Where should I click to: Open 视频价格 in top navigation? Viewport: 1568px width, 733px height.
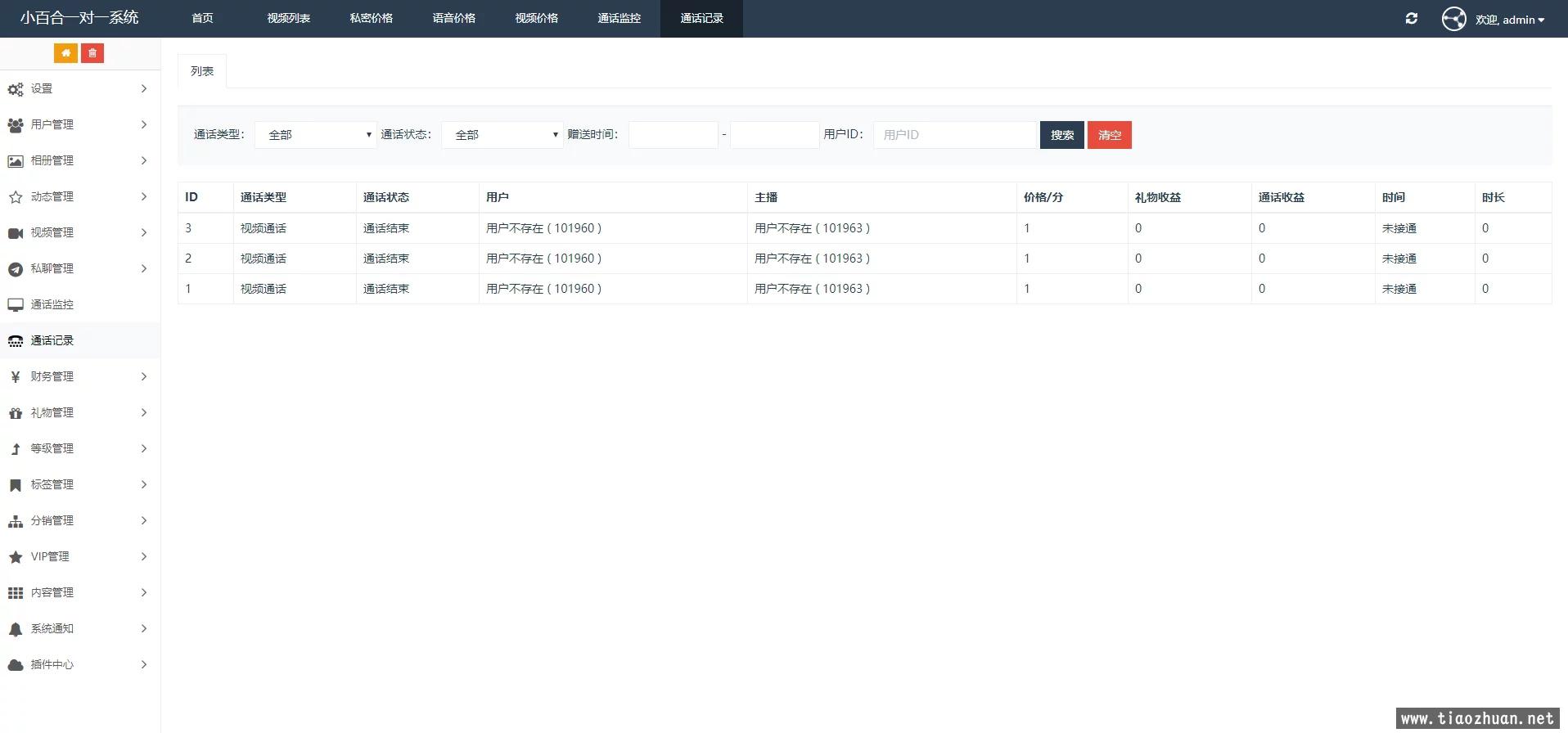[x=537, y=18]
